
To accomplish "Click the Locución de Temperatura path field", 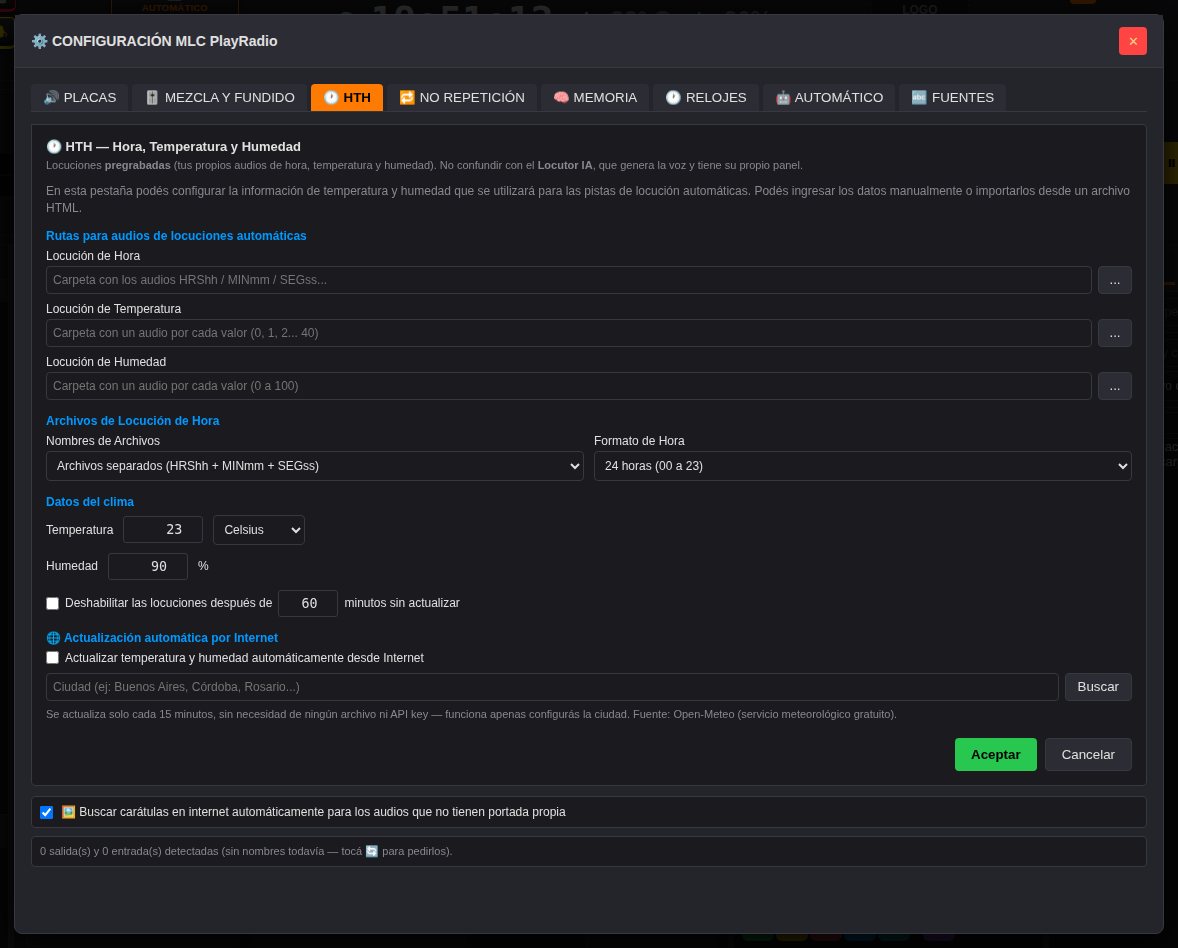I will pyautogui.click(x=569, y=333).
